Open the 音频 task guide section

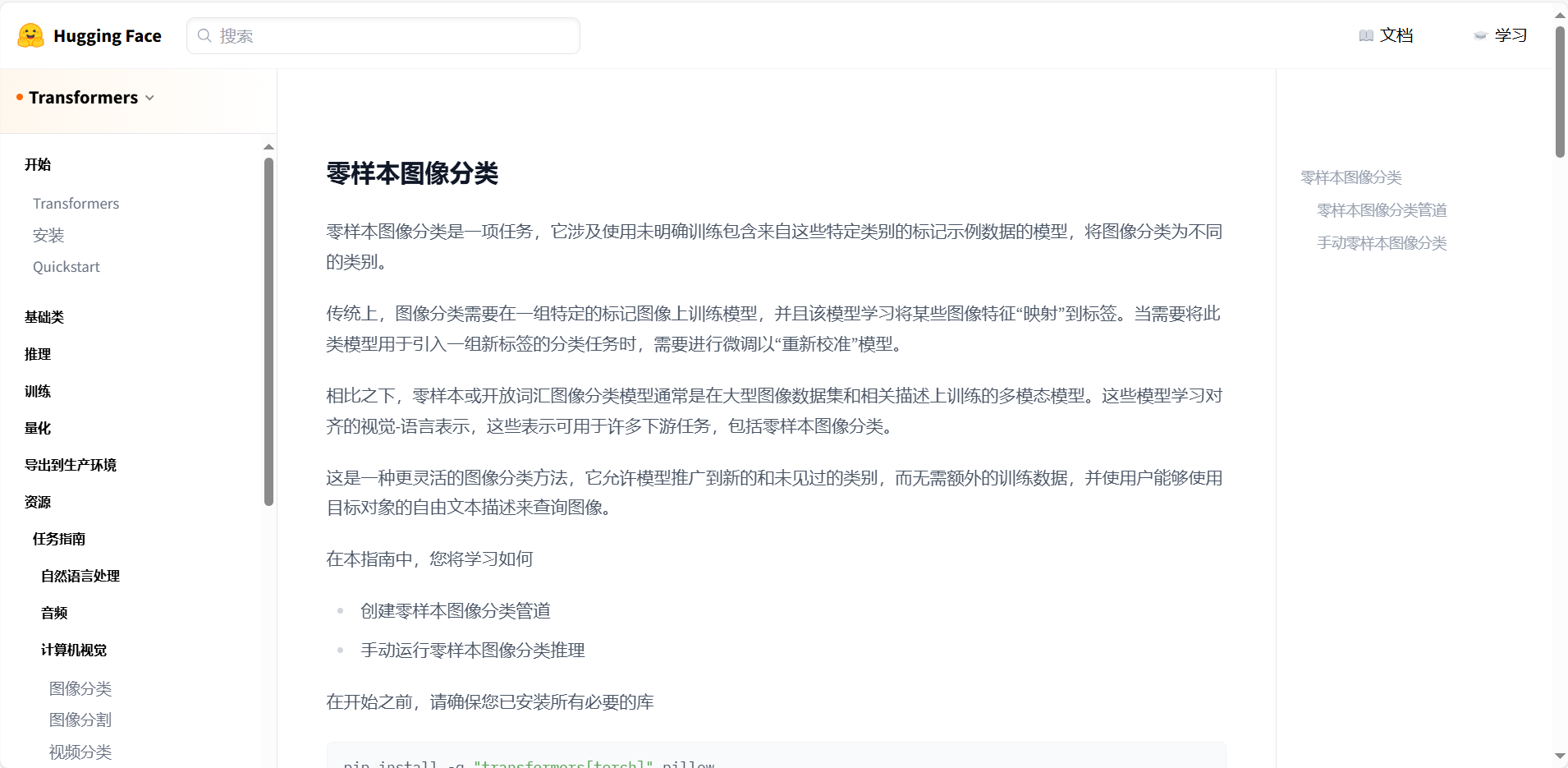pyautogui.click(x=53, y=613)
